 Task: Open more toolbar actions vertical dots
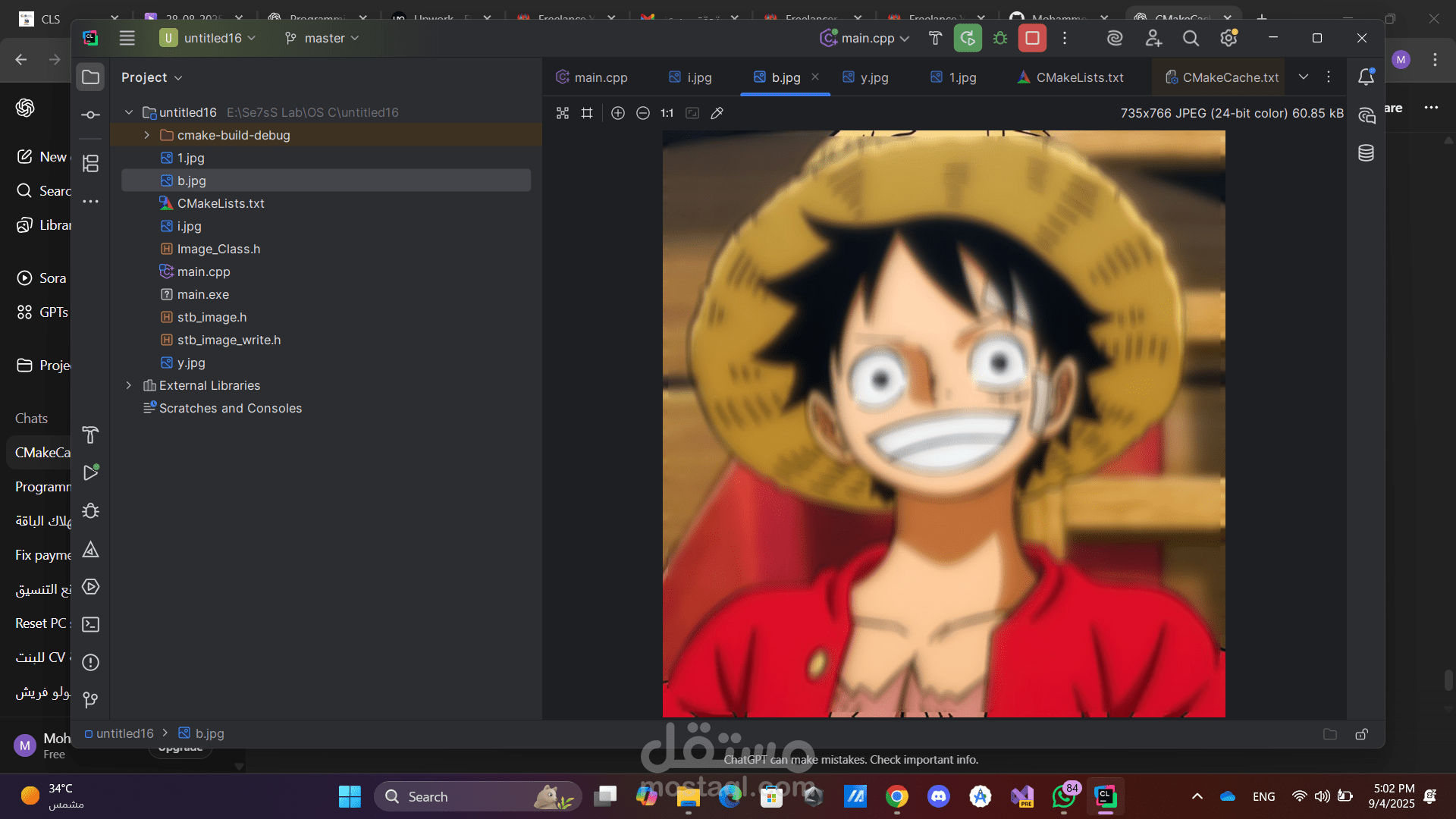coord(1065,38)
